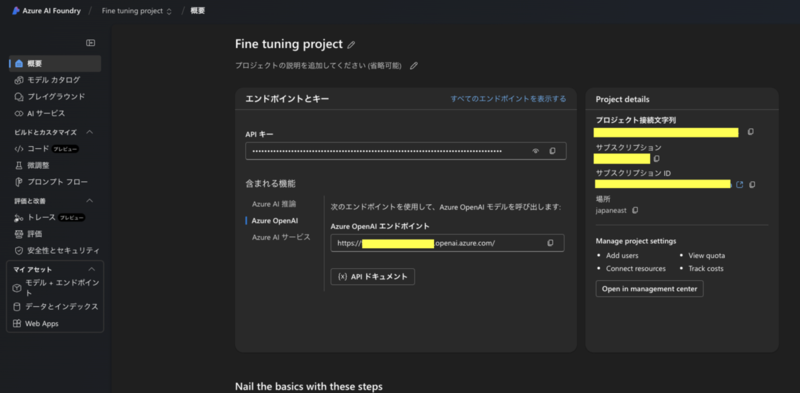Viewport: 800px width, 393px height.
Task: Click Open in management center button
Action: pyautogui.click(x=649, y=289)
